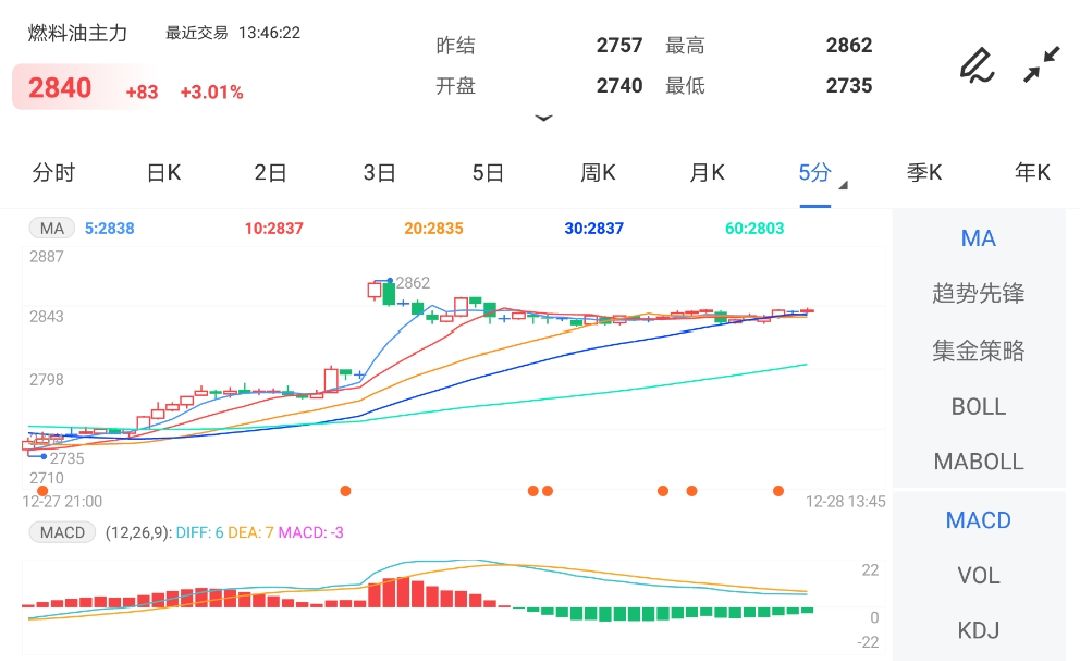
Task: Select the 5日 chart tab
Action: (x=488, y=172)
